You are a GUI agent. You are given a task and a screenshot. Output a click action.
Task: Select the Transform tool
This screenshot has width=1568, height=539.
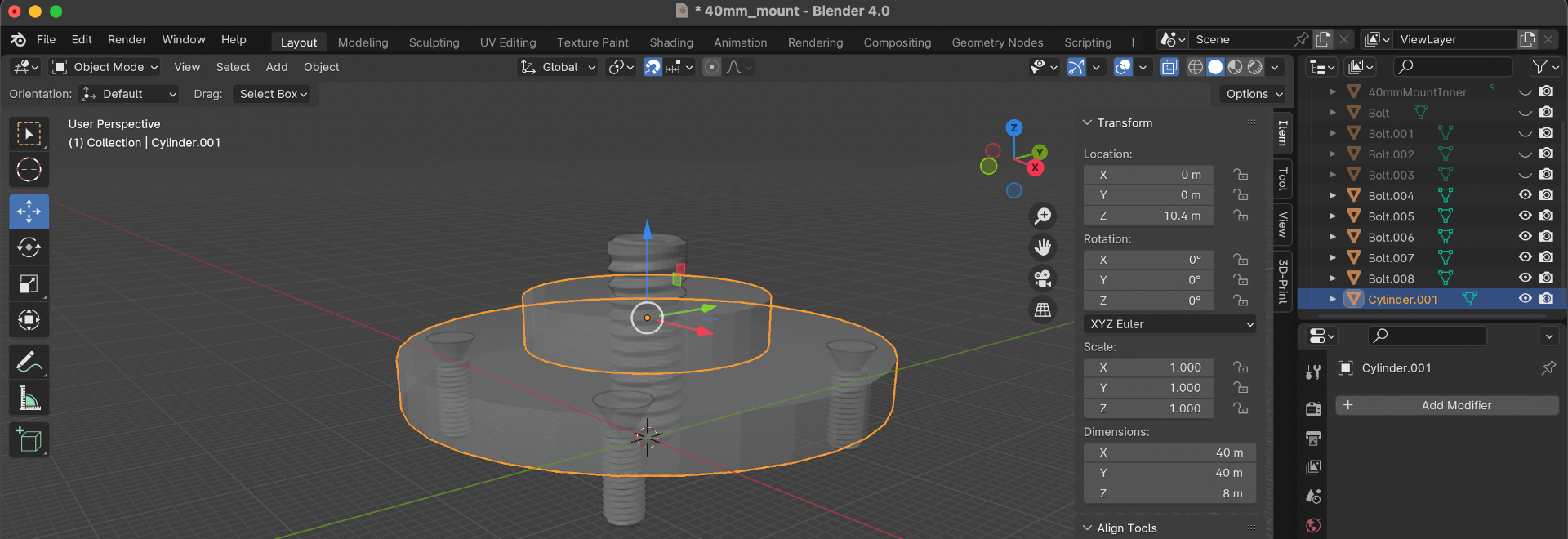29,319
